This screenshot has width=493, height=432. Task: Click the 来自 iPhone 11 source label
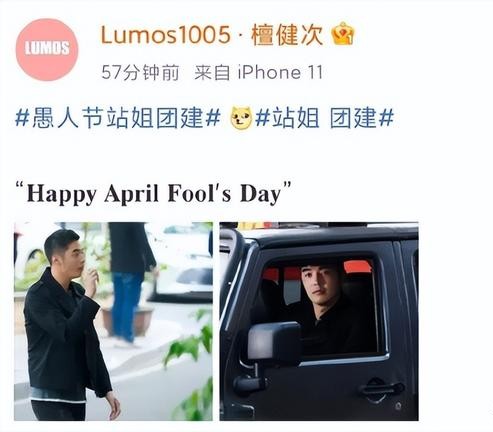pyautogui.click(x=259, y=72)
